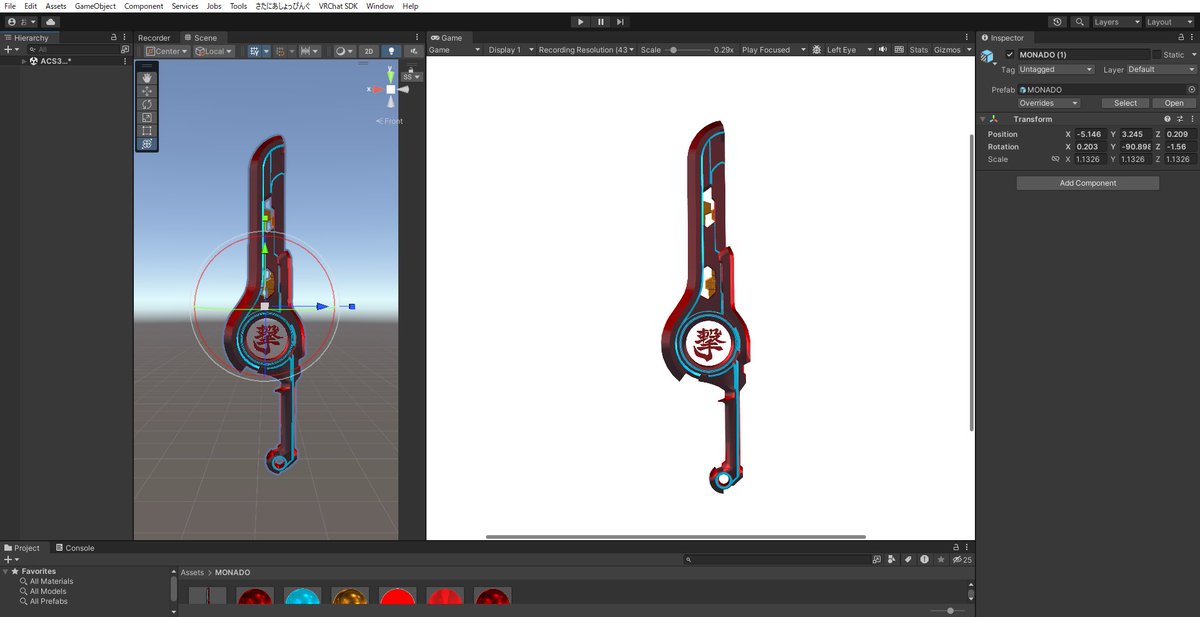Open the GameObject menu

(95, 6)
